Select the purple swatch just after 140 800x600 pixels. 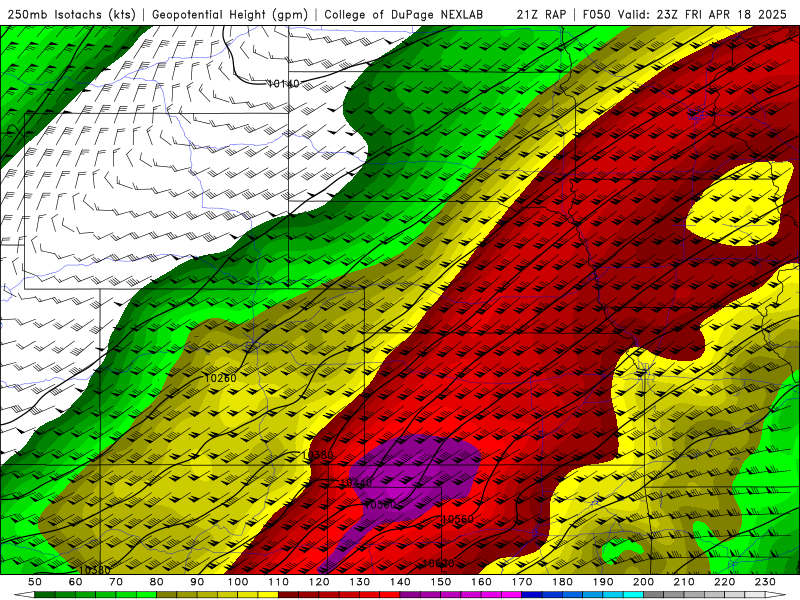[x=410, y=595]
